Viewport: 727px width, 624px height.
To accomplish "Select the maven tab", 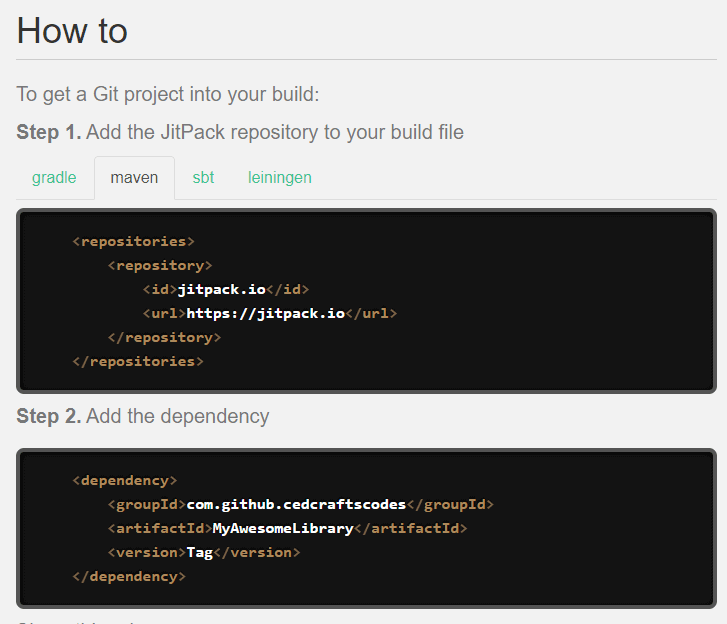I will [x=134, y=178].
